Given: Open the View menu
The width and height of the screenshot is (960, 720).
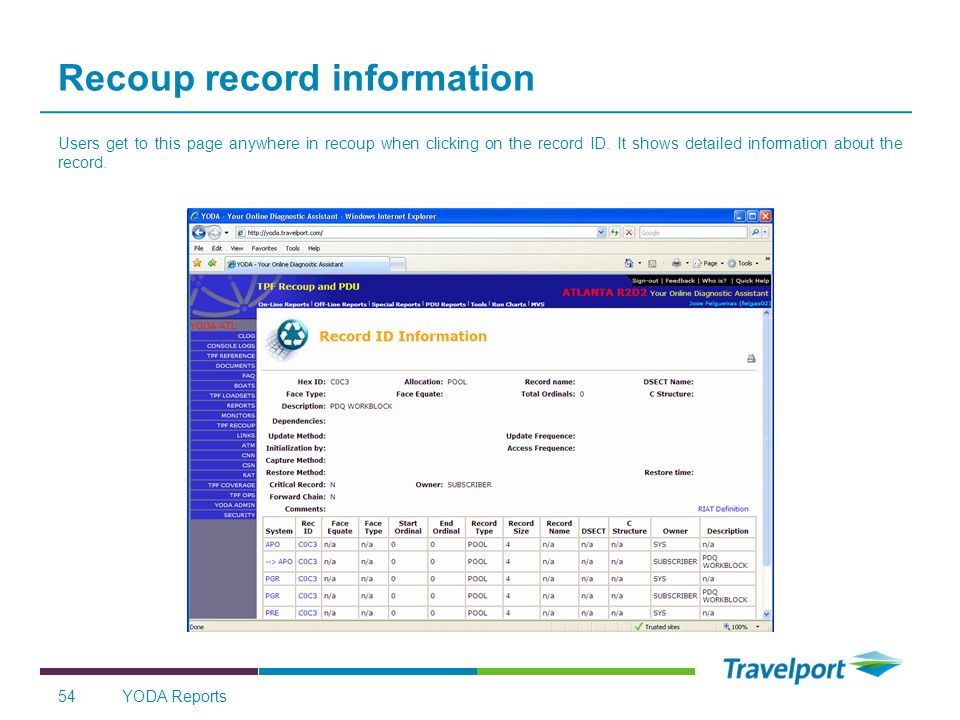Looking at the screenshot, I should (x=237, y=249).
